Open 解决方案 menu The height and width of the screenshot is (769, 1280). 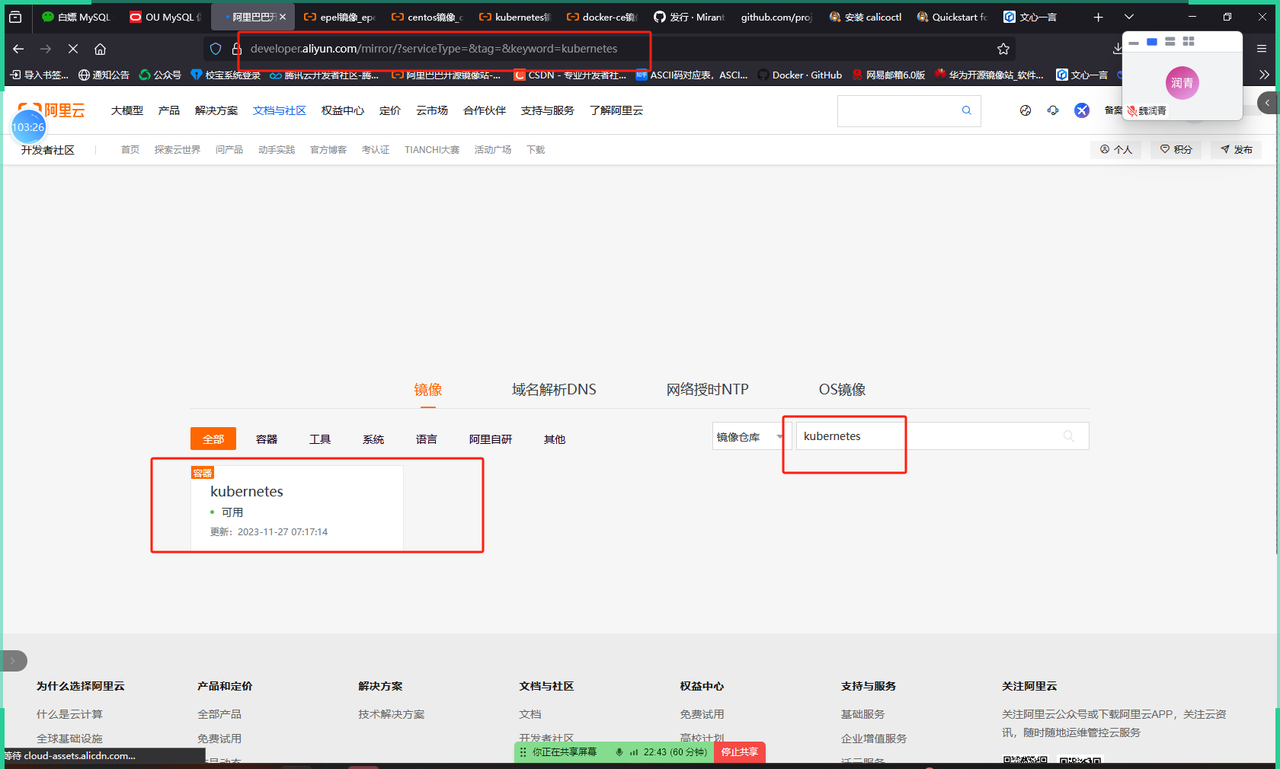216,111
